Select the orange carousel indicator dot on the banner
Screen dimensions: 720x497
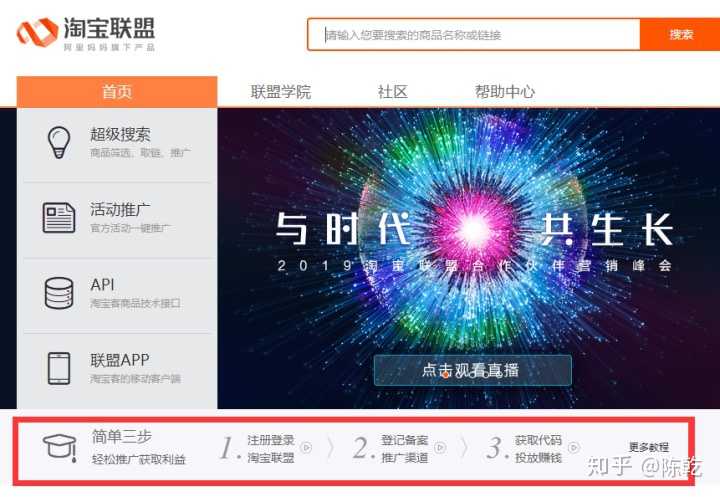(445, 375)
